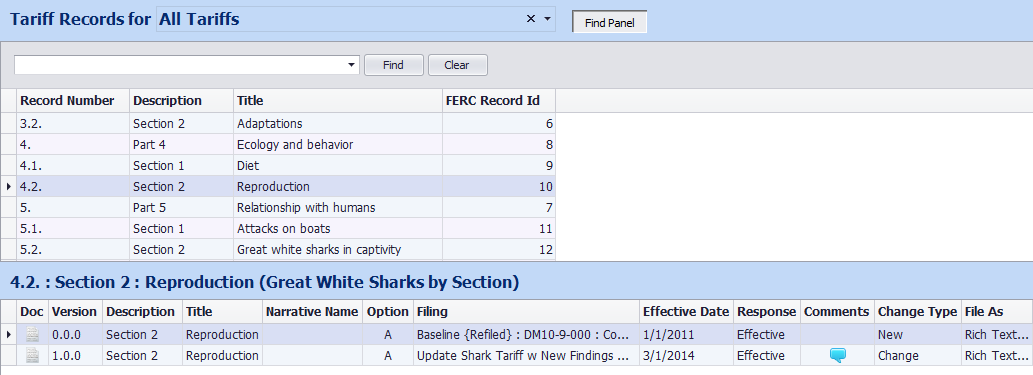
Task: Click Update Shark Tariff filing cell
Action: click(526, 356)
